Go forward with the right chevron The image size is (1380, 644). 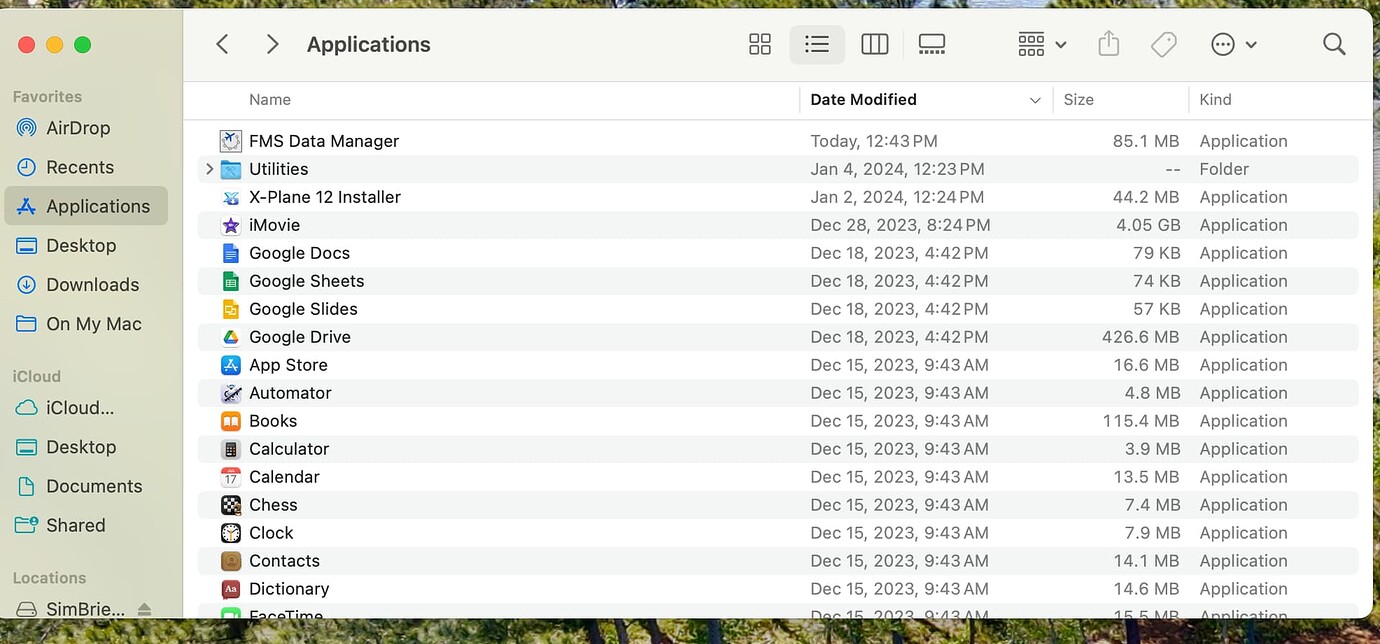pyautogui.click(x=272, y=44)
